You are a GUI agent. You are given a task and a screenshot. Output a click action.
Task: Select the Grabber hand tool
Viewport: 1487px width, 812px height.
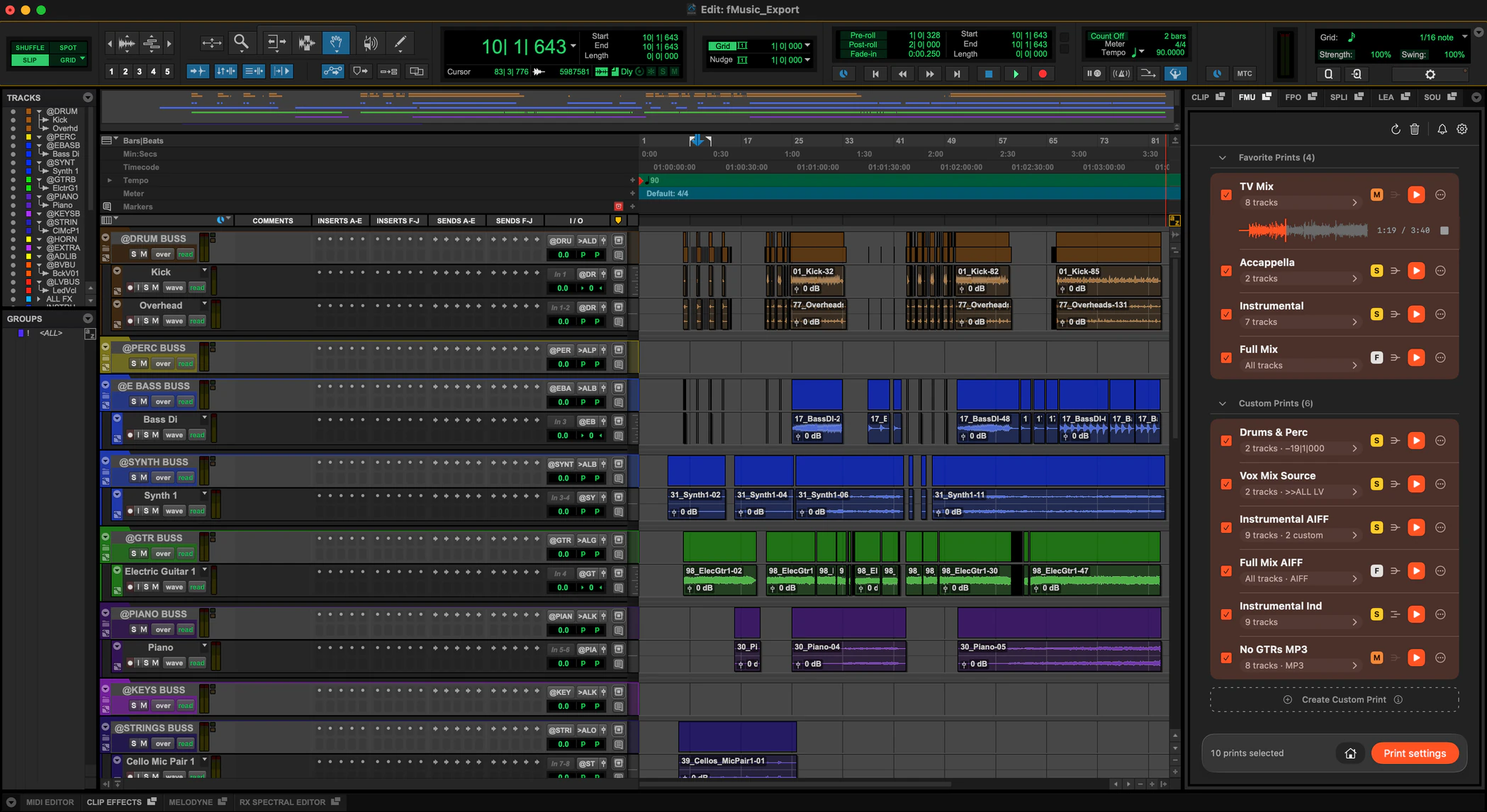336,43
